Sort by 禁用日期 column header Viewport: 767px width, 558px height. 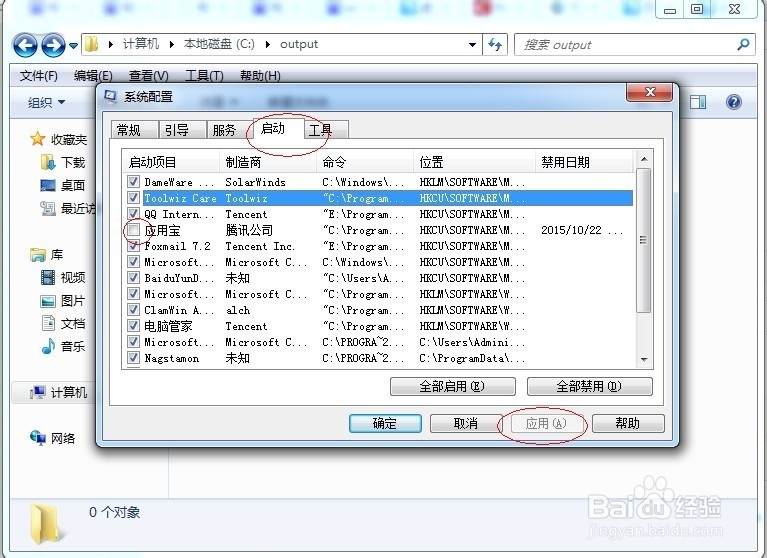(x=585, y=162)
